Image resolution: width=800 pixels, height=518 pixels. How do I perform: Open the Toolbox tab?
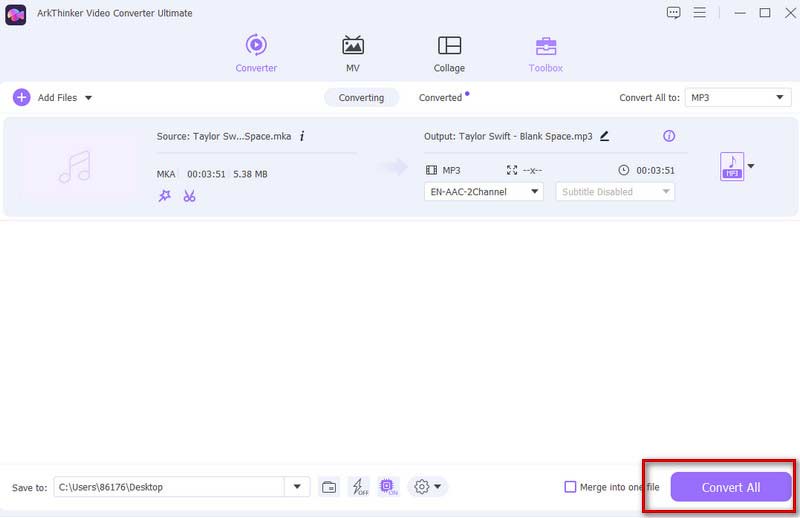545,54
